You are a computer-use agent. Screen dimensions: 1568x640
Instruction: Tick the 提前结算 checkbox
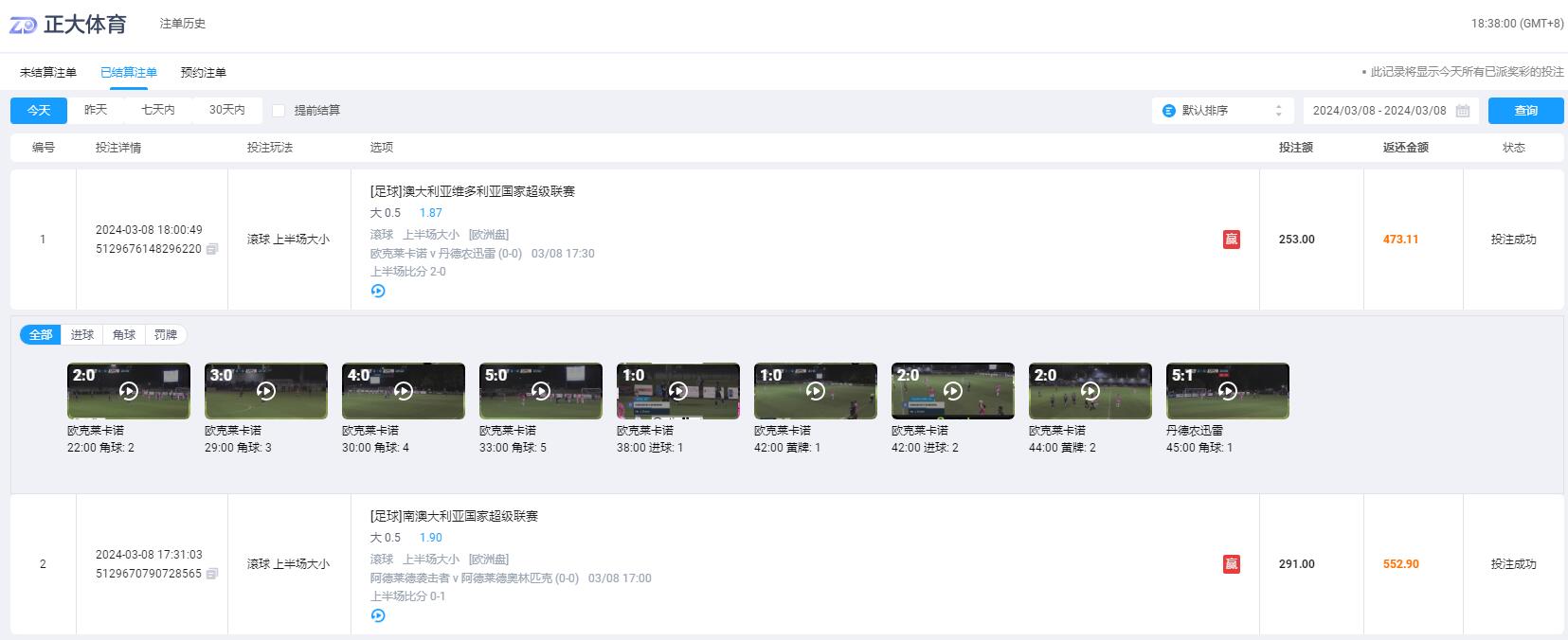pos(279,111)
